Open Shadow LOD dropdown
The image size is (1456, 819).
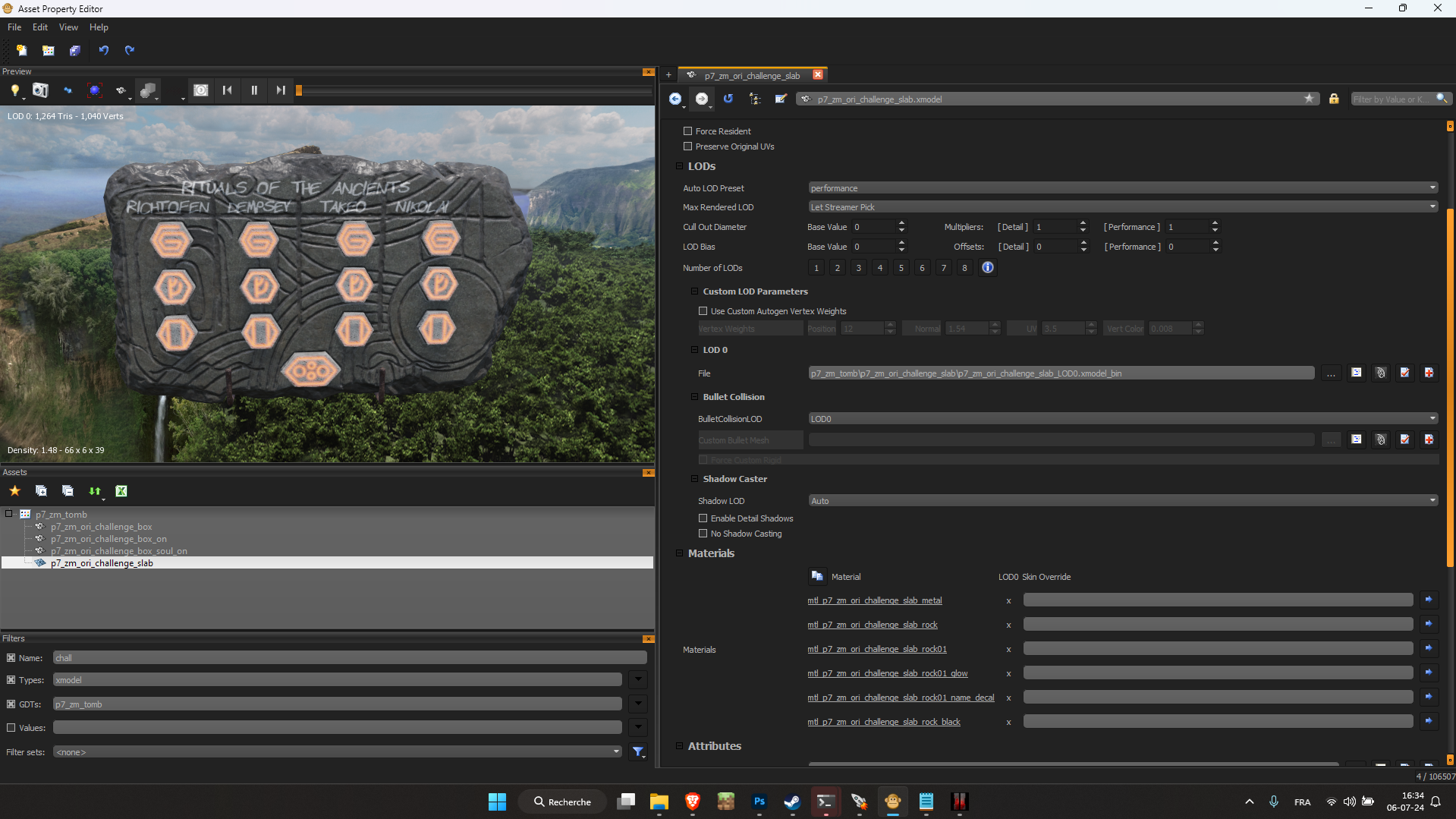tap(1123, 501)
